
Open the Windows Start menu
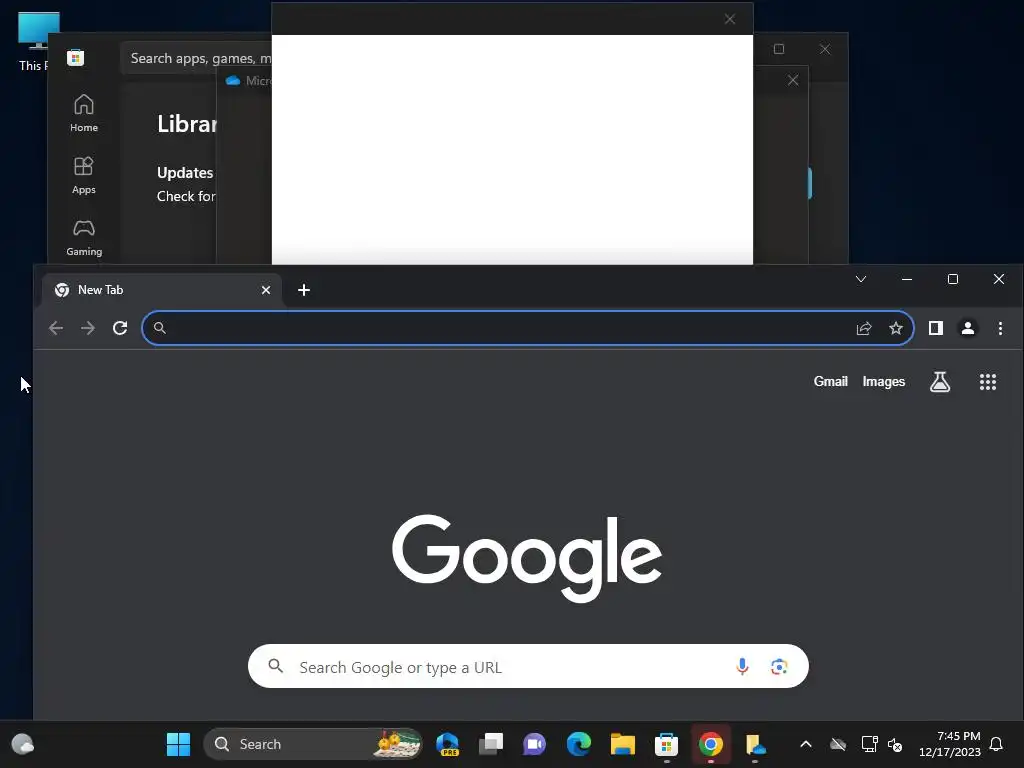(x=178, y=744)
